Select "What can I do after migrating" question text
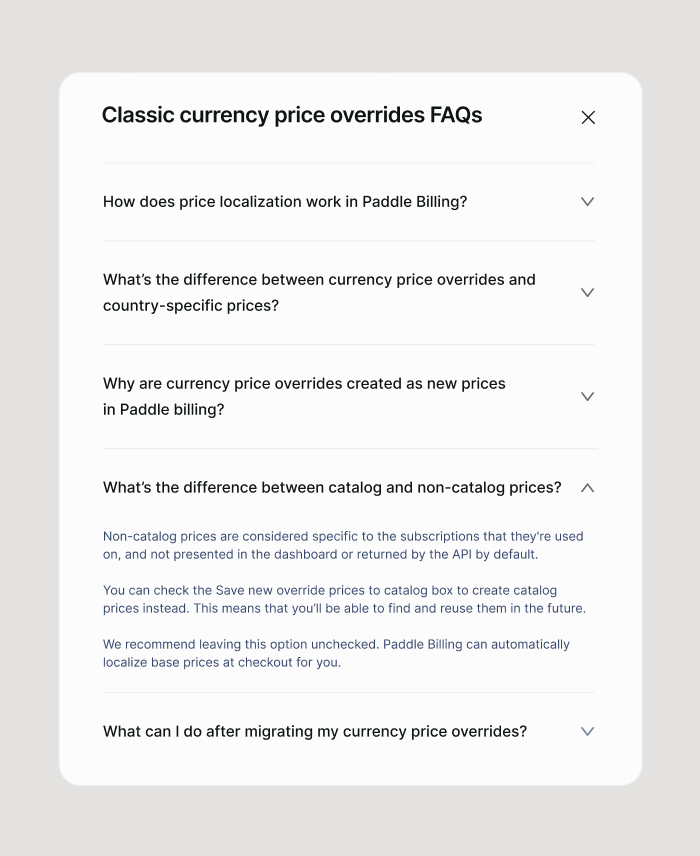700x856 pixels. tap(314, 732)
